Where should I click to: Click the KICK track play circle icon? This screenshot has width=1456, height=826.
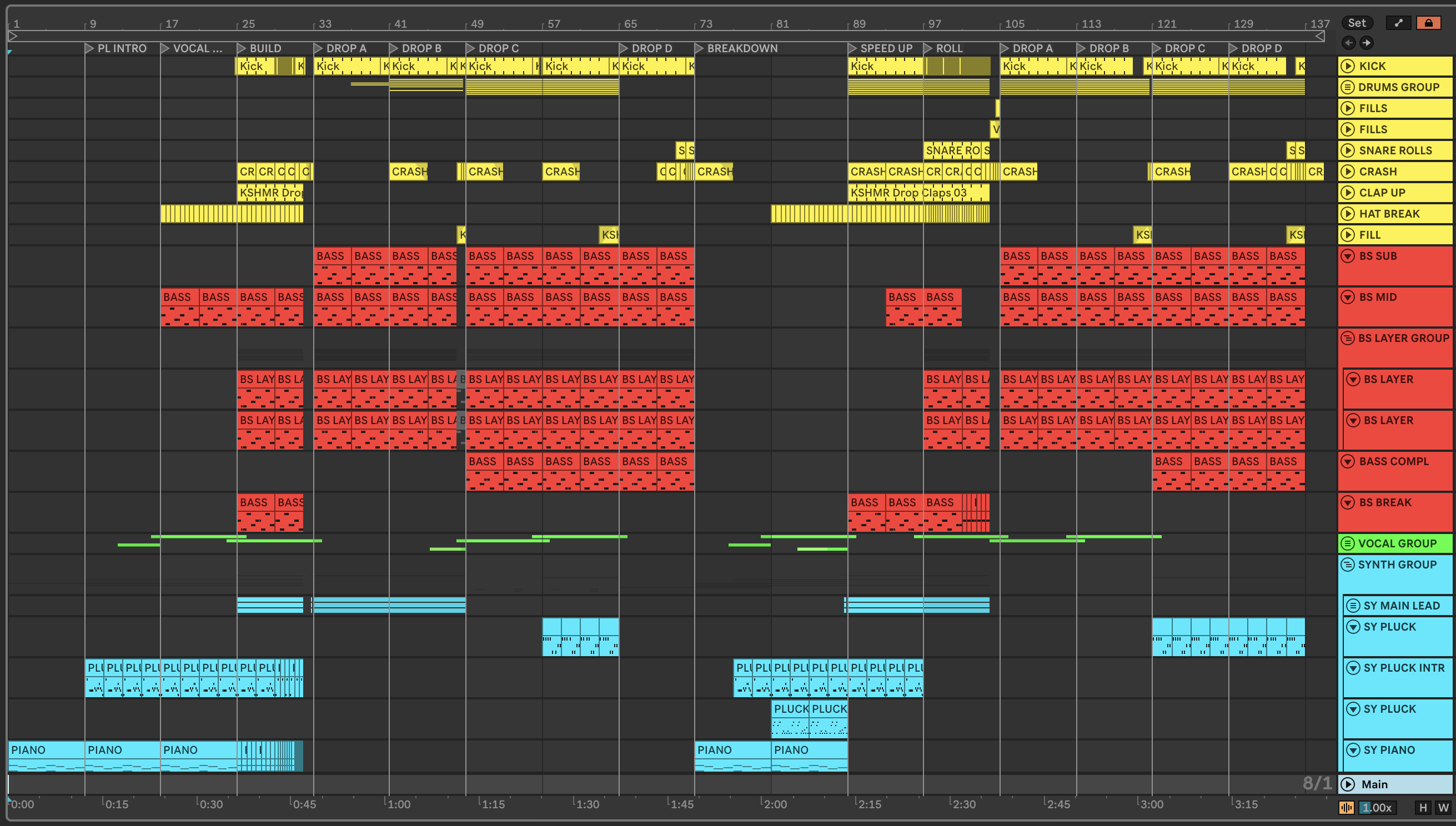point(1348,67)
